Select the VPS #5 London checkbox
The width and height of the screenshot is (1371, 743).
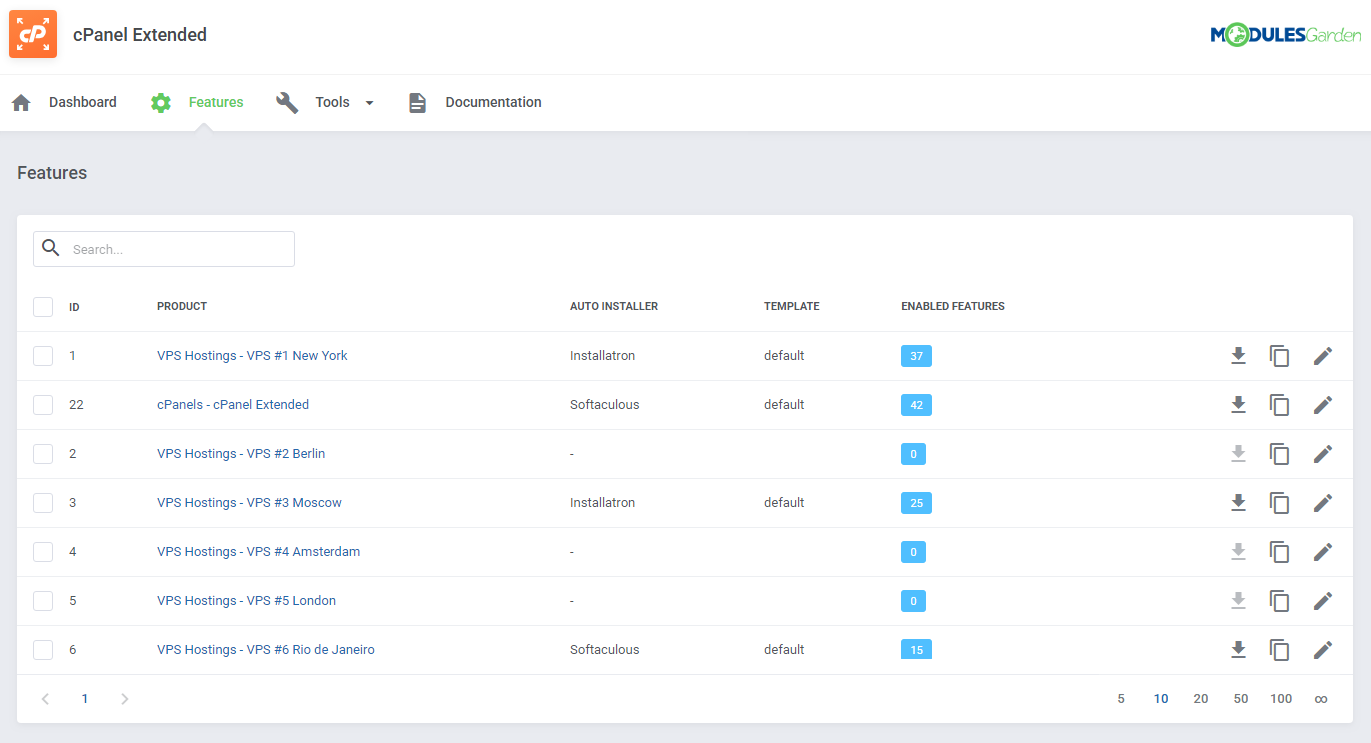(43, 600)
